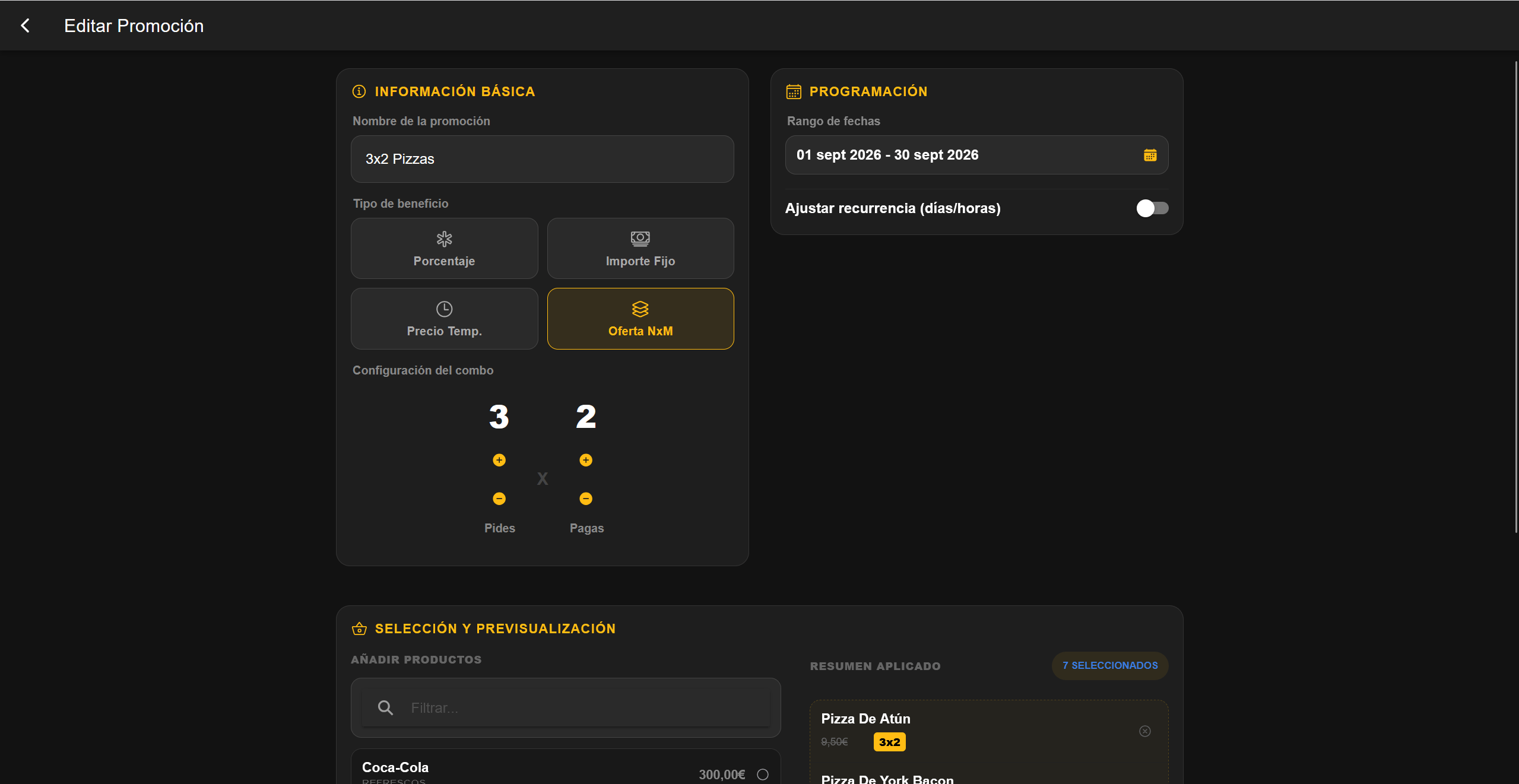1519x784 pixels.
Task: Choose the Precio Temp. benefit type
Action: [x=444, y=319]
